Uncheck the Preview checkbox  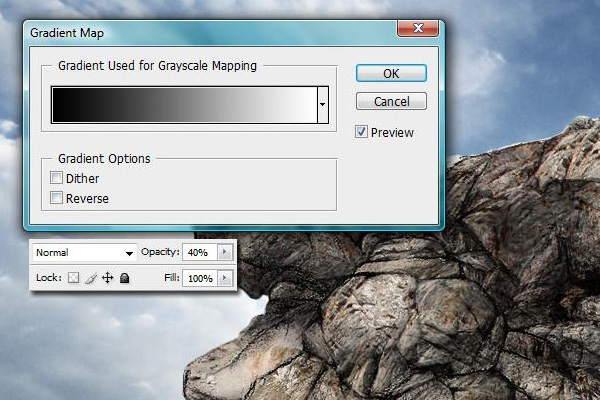click(x=361, y=132)
